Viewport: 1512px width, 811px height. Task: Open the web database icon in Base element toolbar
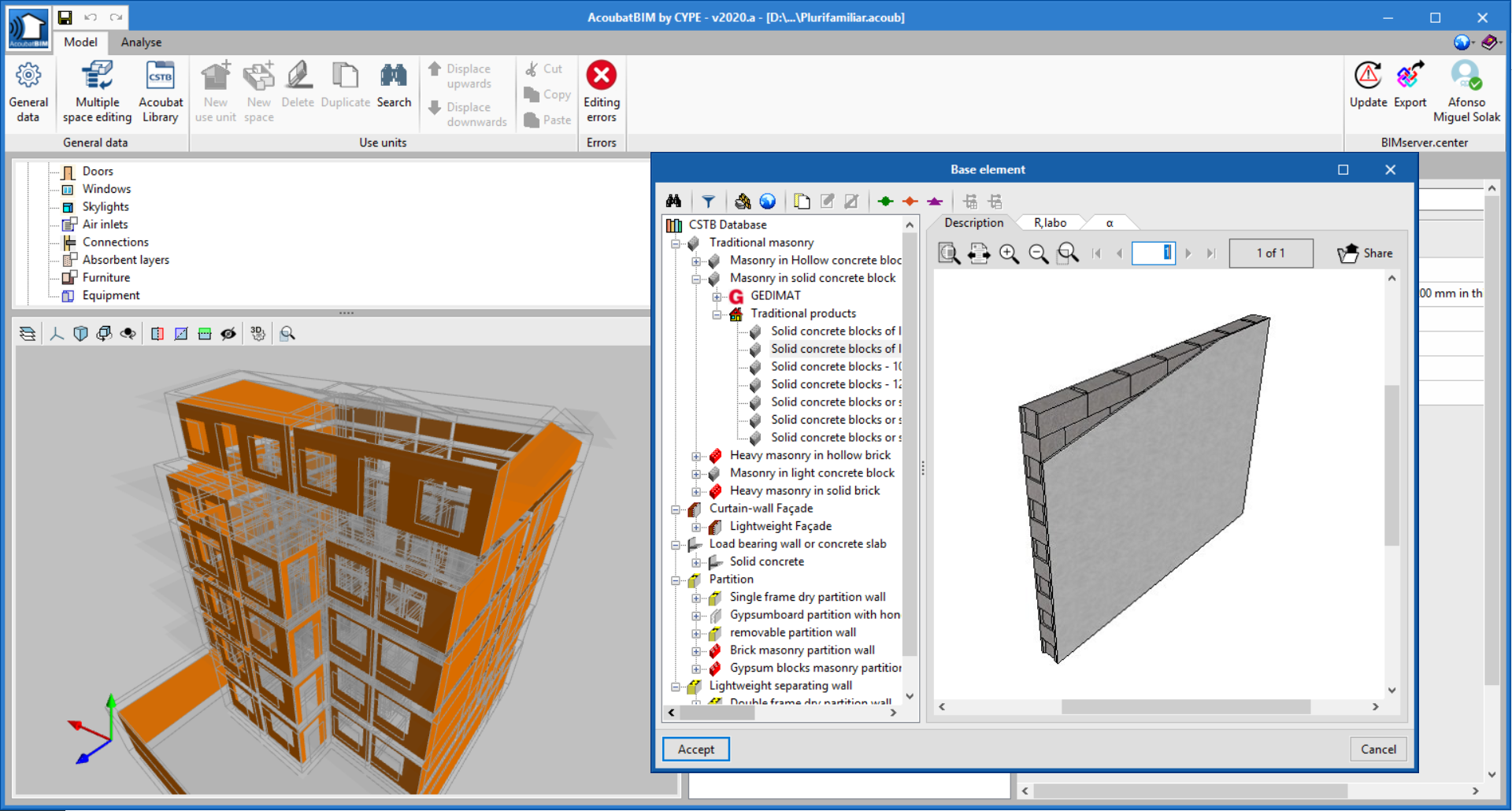click(x=768, y=201)
